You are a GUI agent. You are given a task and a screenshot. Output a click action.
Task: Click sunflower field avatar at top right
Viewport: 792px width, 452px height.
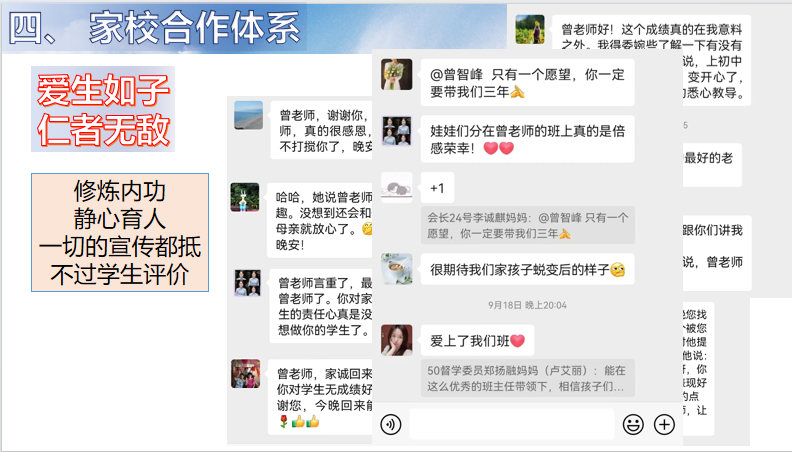(530, 29)
